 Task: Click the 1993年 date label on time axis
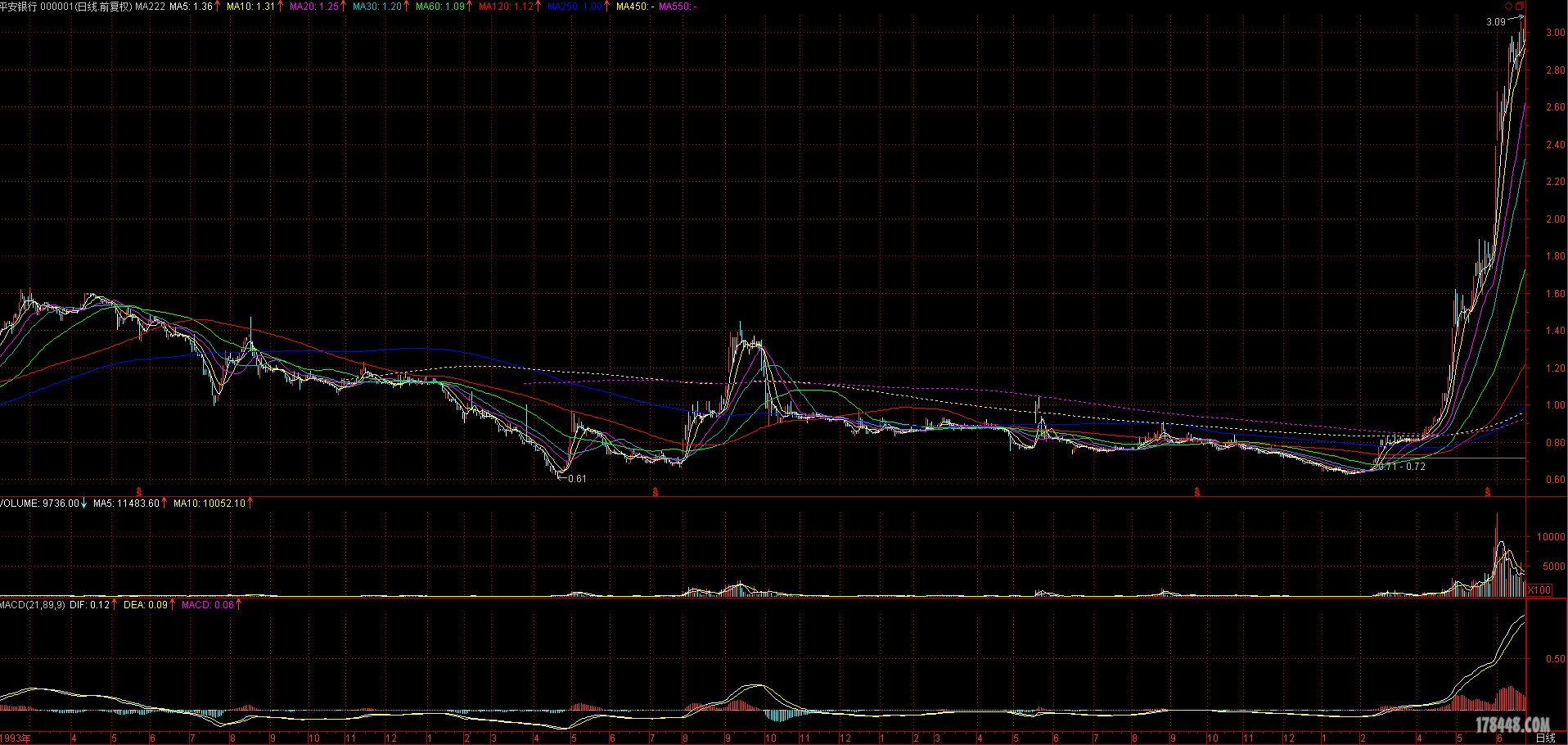(16, 738)
